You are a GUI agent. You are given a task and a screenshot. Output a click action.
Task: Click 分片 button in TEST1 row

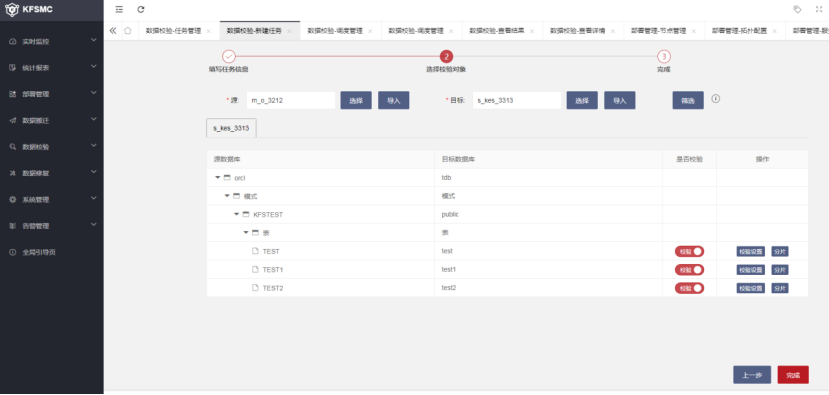click(x=780, y=270)
